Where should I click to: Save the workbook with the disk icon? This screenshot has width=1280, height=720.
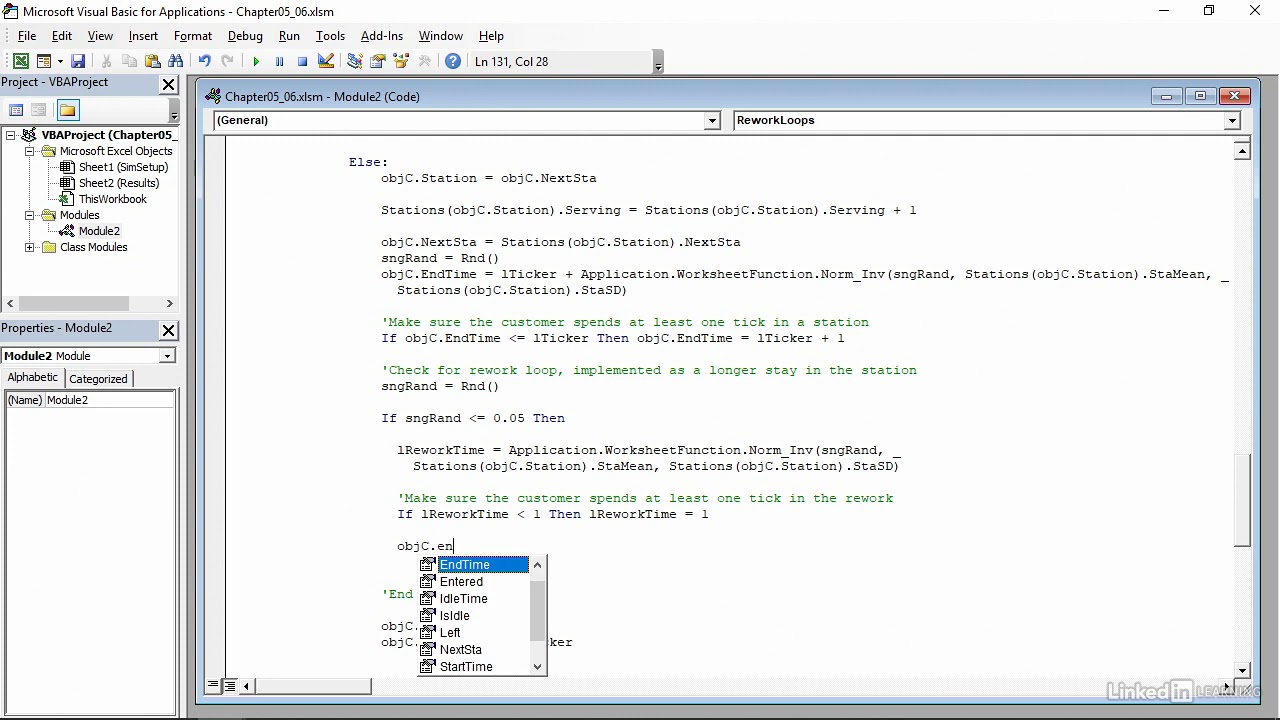click(x=78, y=61)
